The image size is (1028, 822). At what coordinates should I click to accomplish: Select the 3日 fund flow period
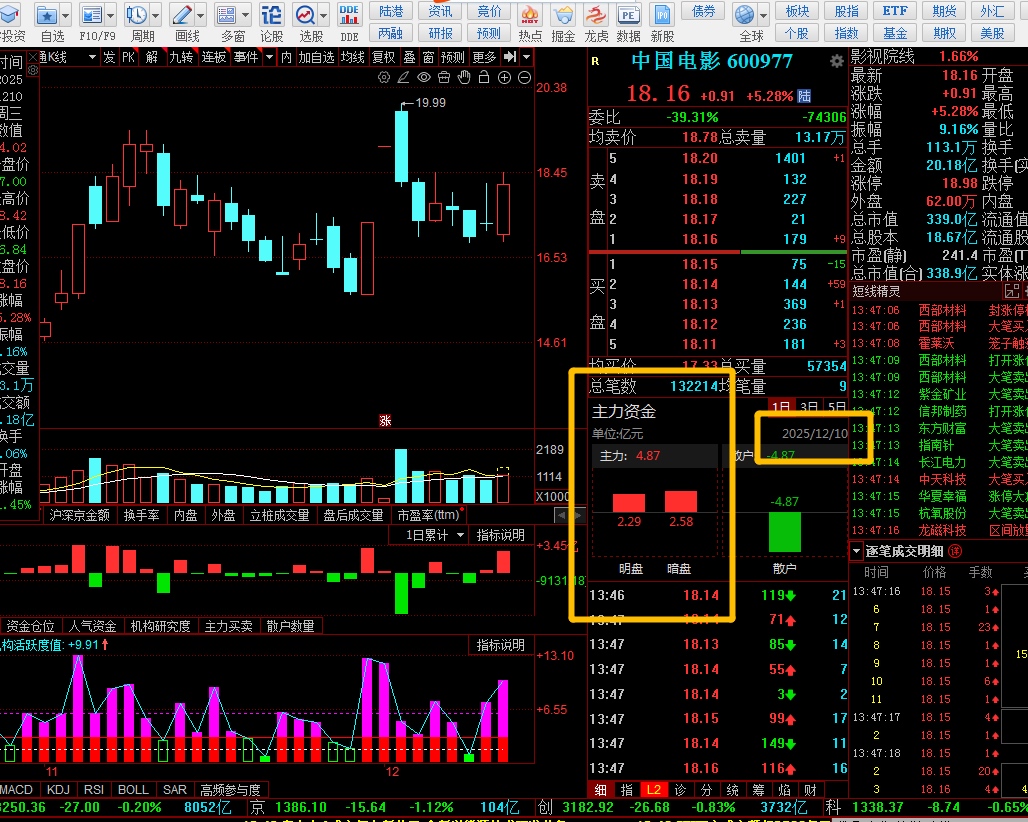pos(809,407)
